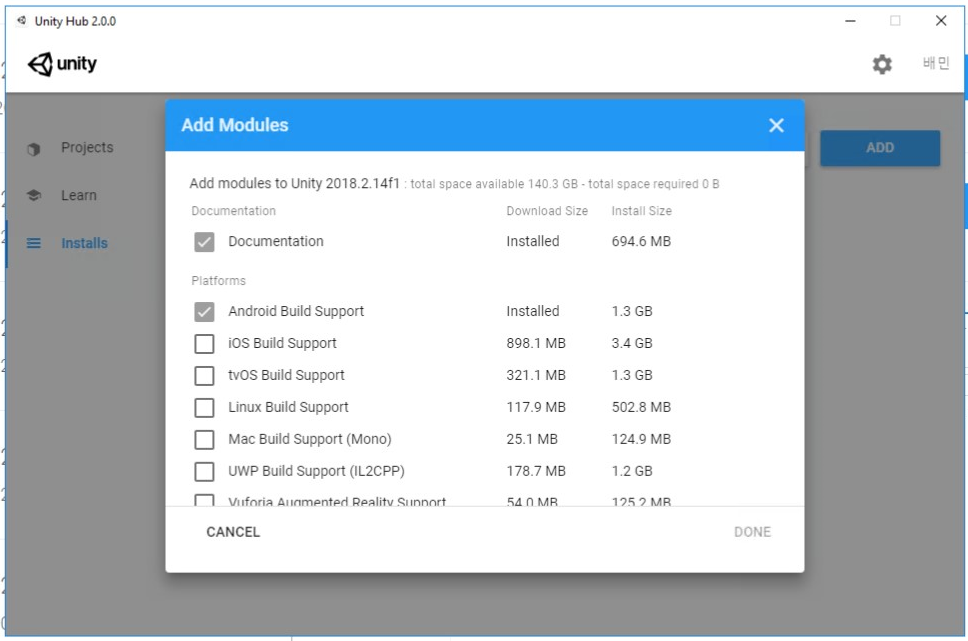Click the iOS Build Support label

click(x=282, y=343)
